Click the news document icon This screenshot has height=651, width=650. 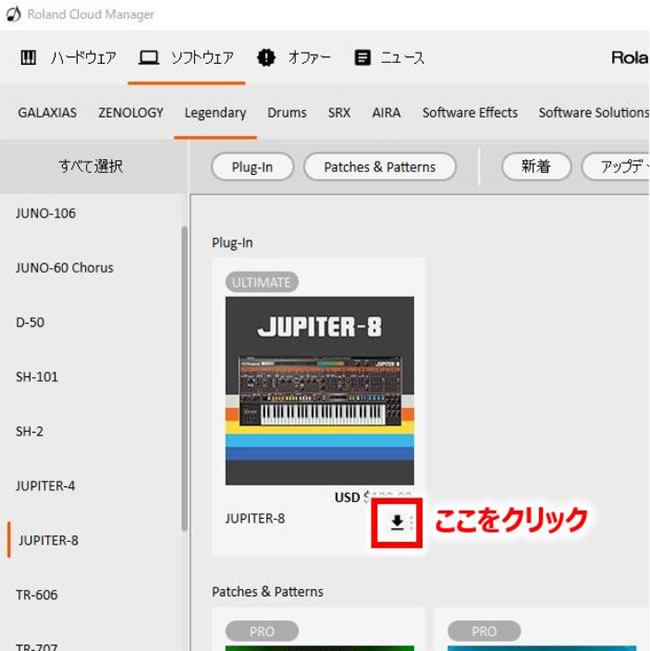(362, 57)
